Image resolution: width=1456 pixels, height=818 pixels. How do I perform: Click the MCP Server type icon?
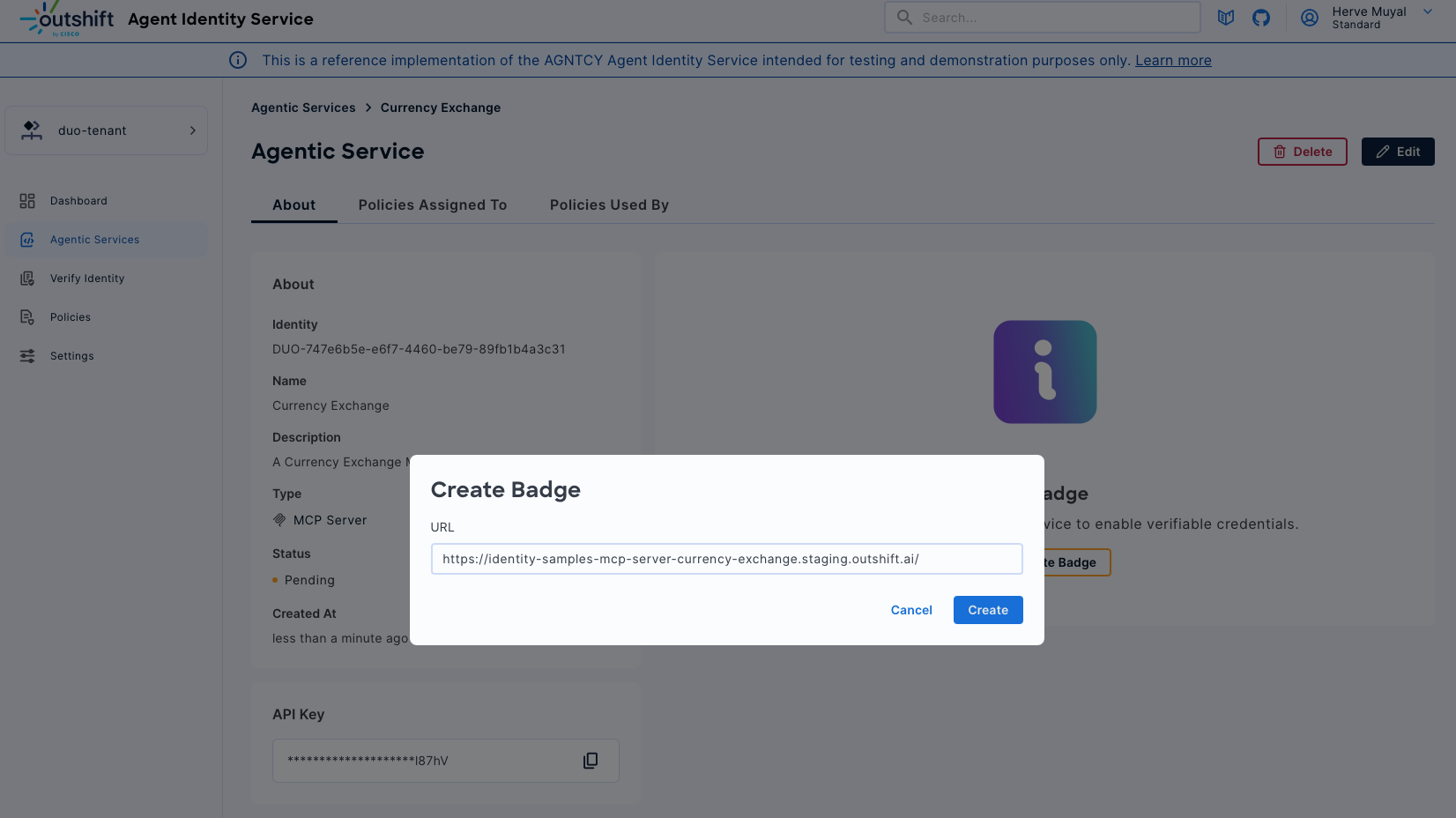pyautogui.click(x=279, y=520)
